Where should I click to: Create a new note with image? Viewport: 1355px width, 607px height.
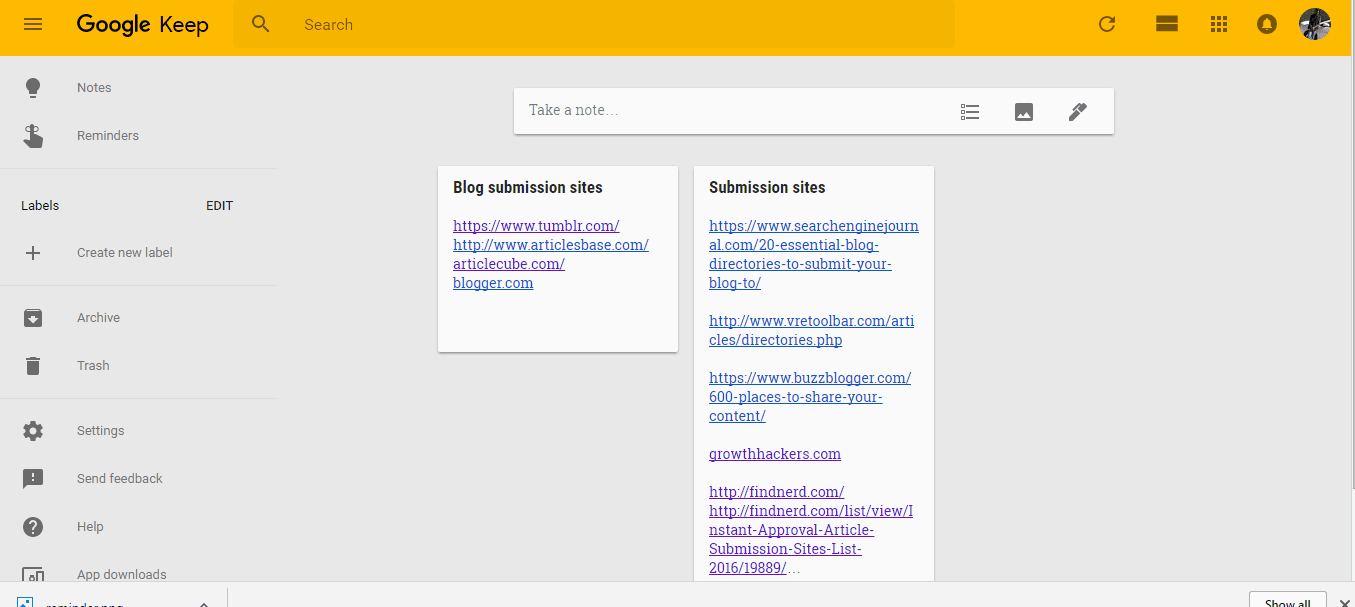1023,112
